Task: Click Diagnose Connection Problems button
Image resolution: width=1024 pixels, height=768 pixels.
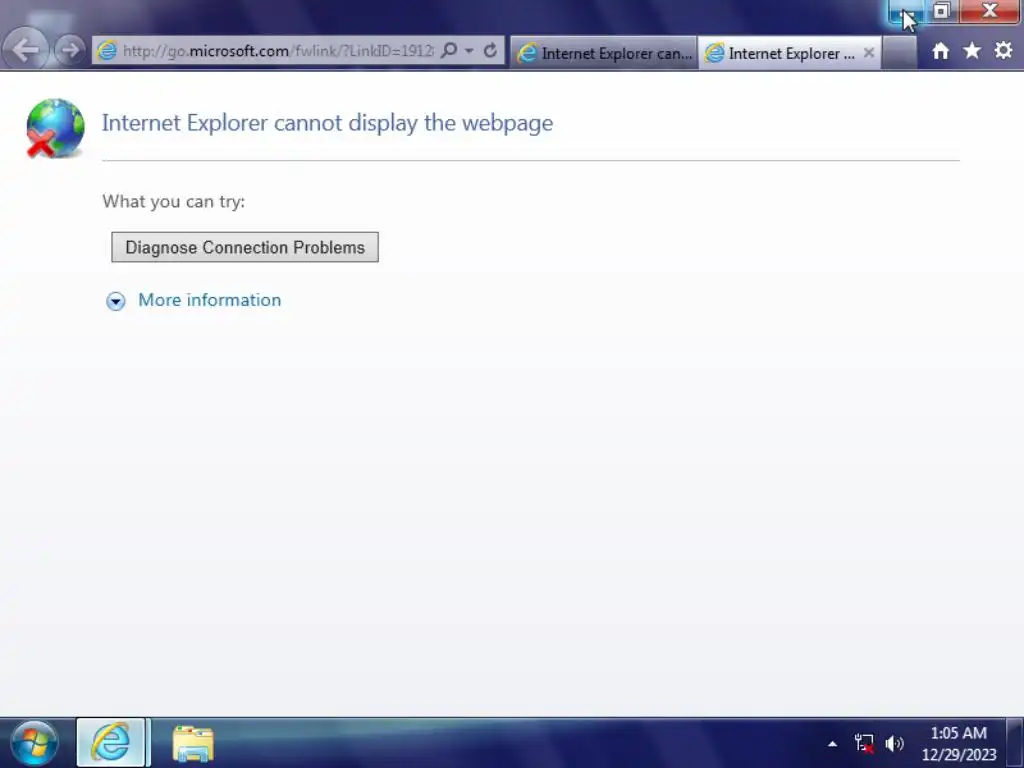Action: (245, 248)
